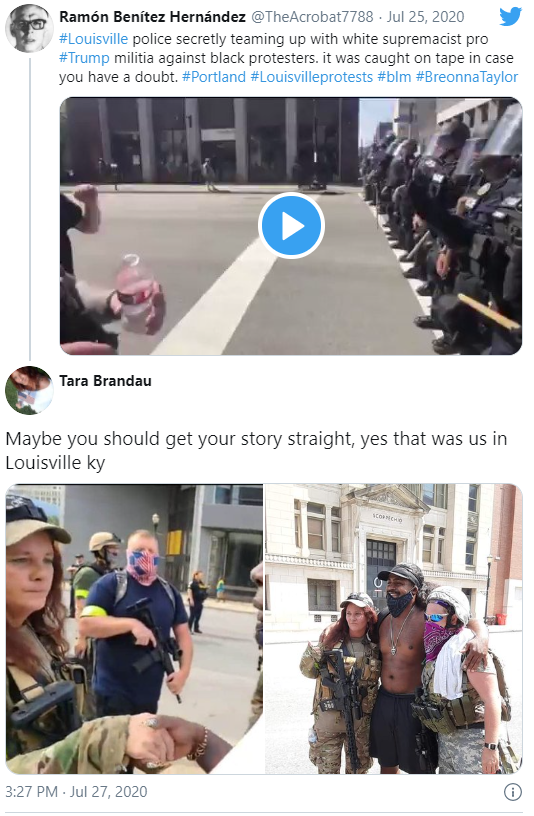Viewport: 534px width, 816px height.
Task: Click the Jul 25, 2020 date link
Action: [x=425, y=17]
